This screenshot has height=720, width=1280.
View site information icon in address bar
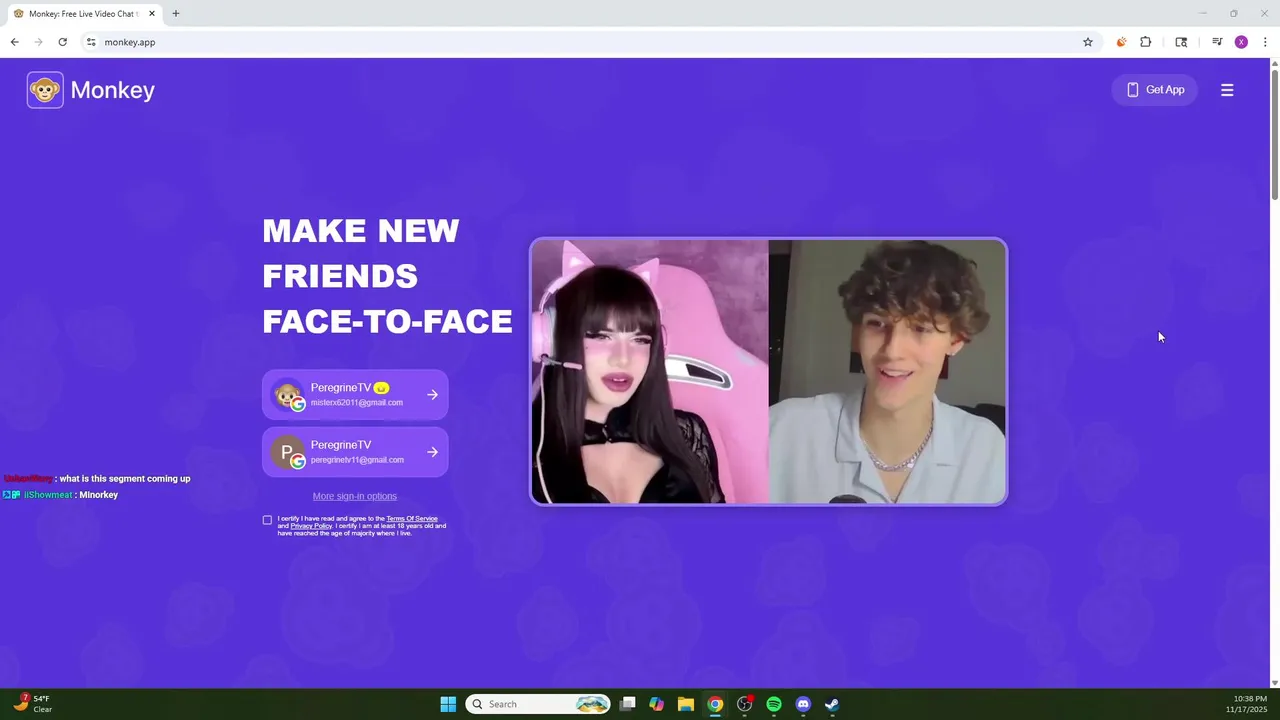pyautogui.click(x=91, y=42)
